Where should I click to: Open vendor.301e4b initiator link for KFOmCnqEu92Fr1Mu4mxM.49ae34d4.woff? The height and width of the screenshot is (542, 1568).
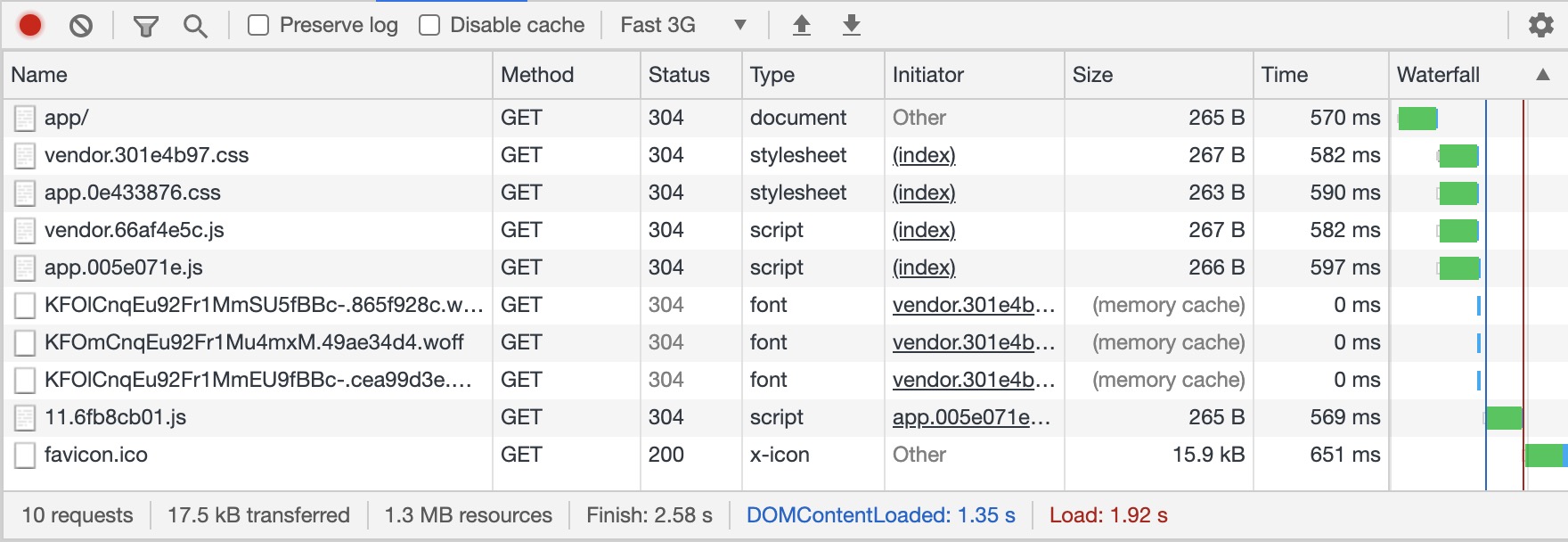pyautogui.click(x=974, y=342)
